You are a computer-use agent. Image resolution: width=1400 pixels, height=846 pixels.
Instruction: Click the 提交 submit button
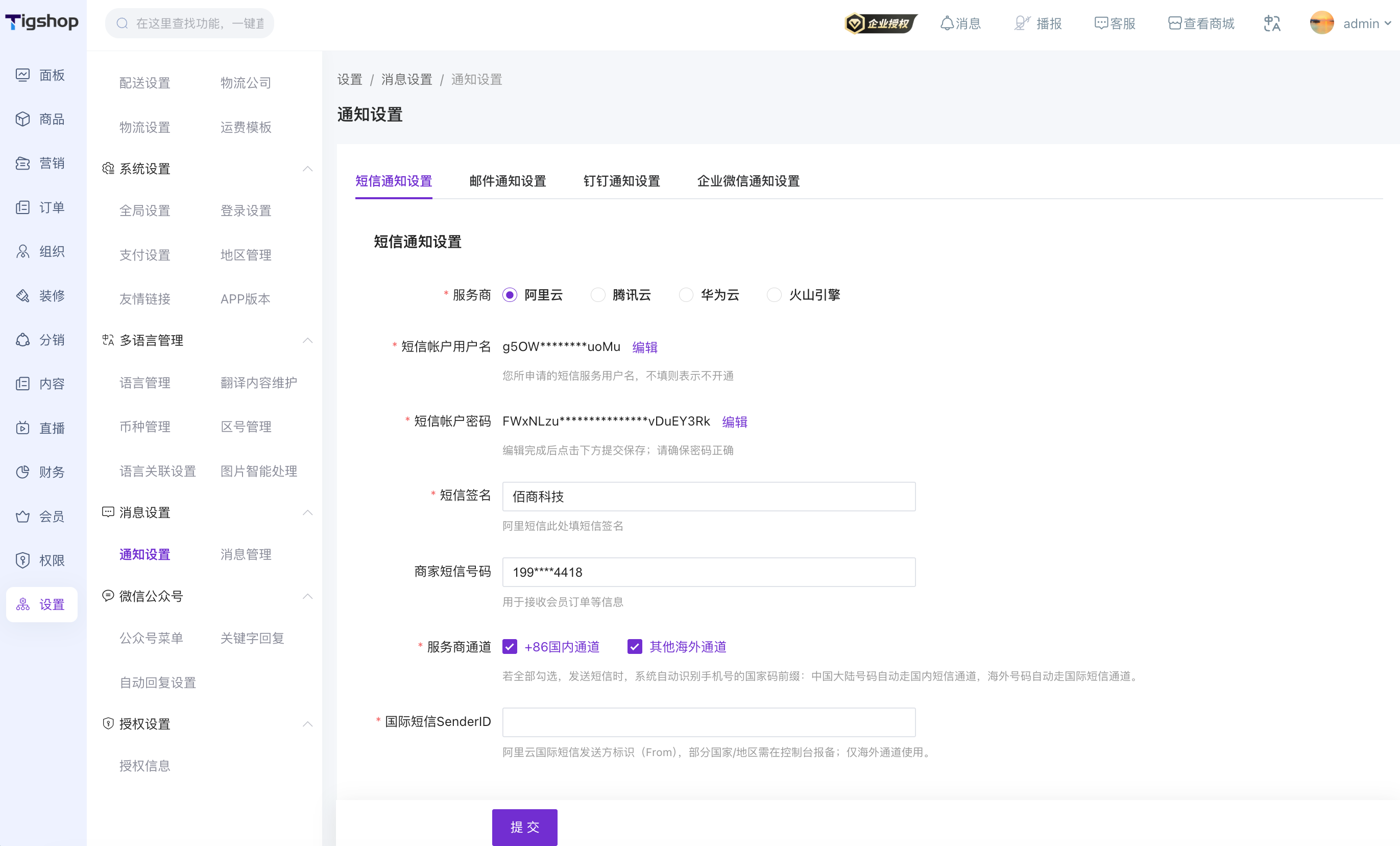(524, 827)
